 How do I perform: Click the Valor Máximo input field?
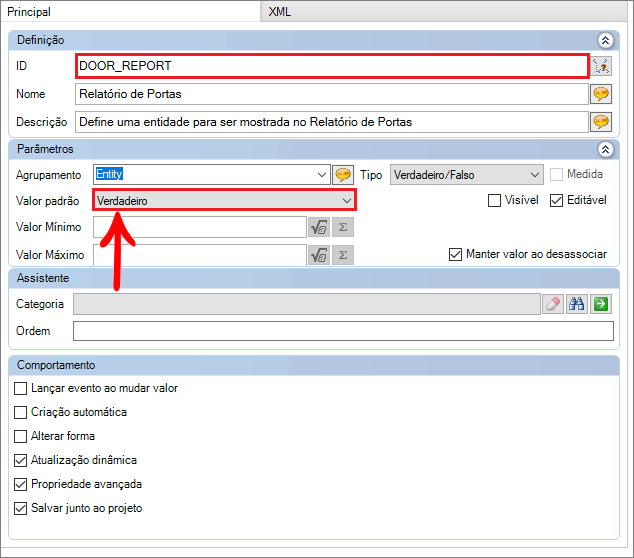[x=200, y=255]
